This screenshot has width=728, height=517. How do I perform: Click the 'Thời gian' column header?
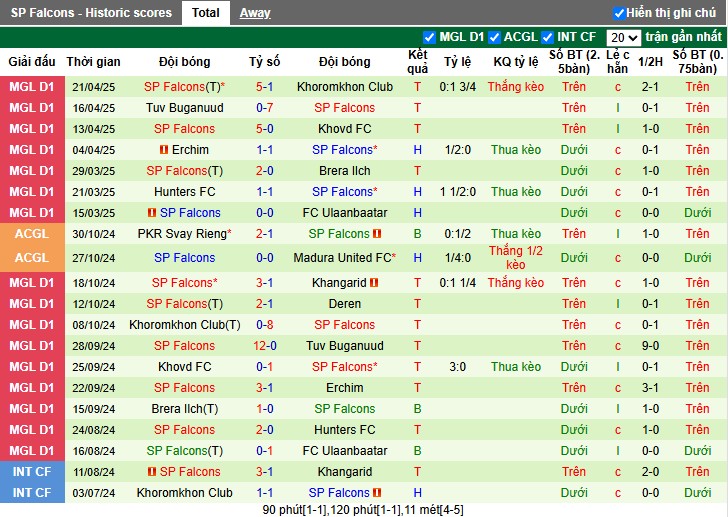click(93, 62)
